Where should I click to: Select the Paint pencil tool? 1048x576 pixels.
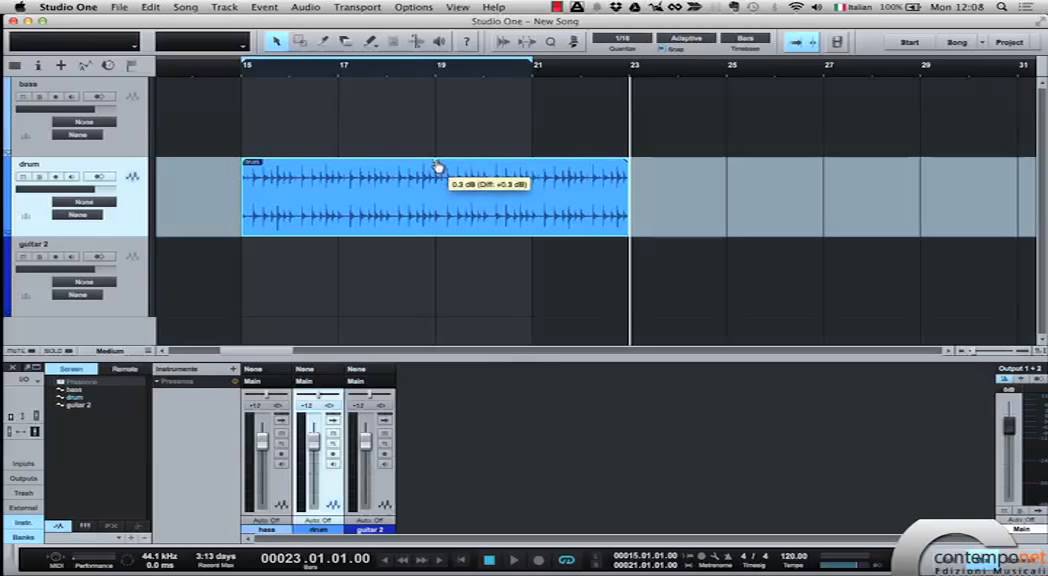370,42
